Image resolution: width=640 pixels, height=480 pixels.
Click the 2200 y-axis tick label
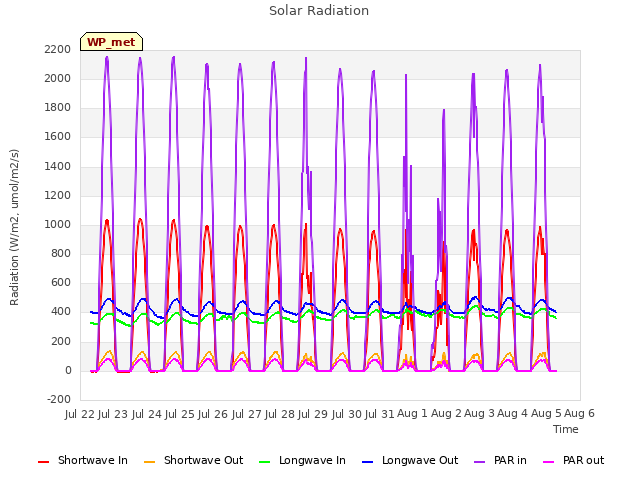58,49
